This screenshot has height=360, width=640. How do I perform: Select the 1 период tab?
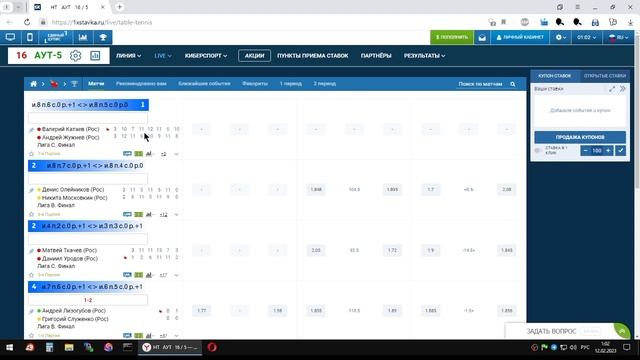coord(291,84)
